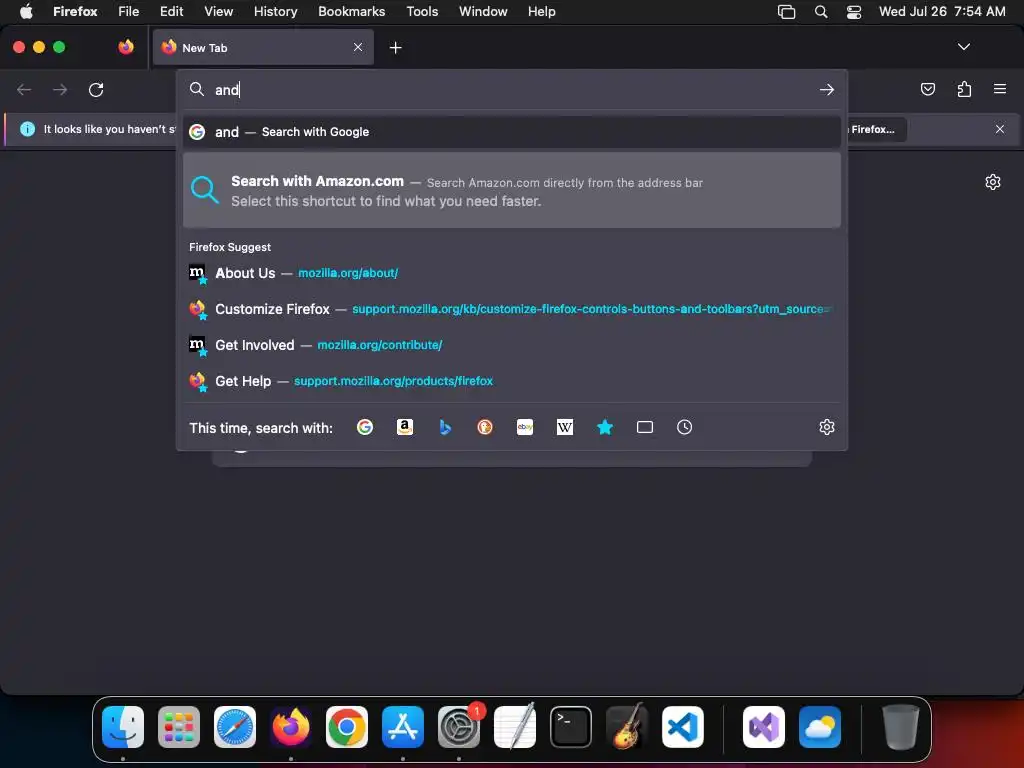Click the go arrow in address bar

coord(827,89)
